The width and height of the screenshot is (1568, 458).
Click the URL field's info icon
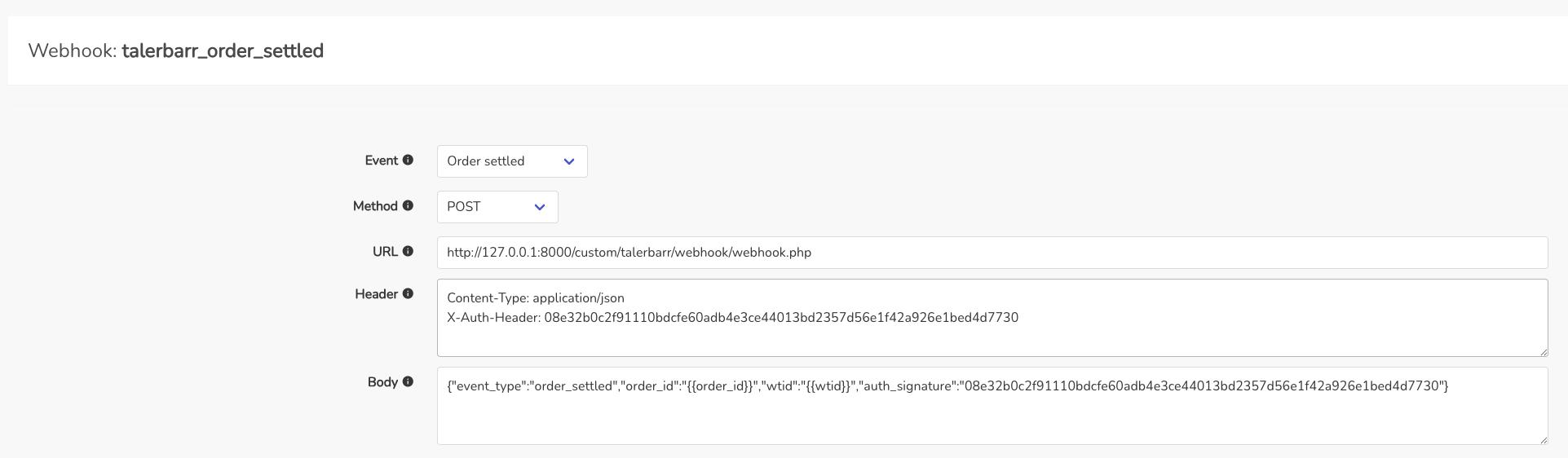coord(408,252)
